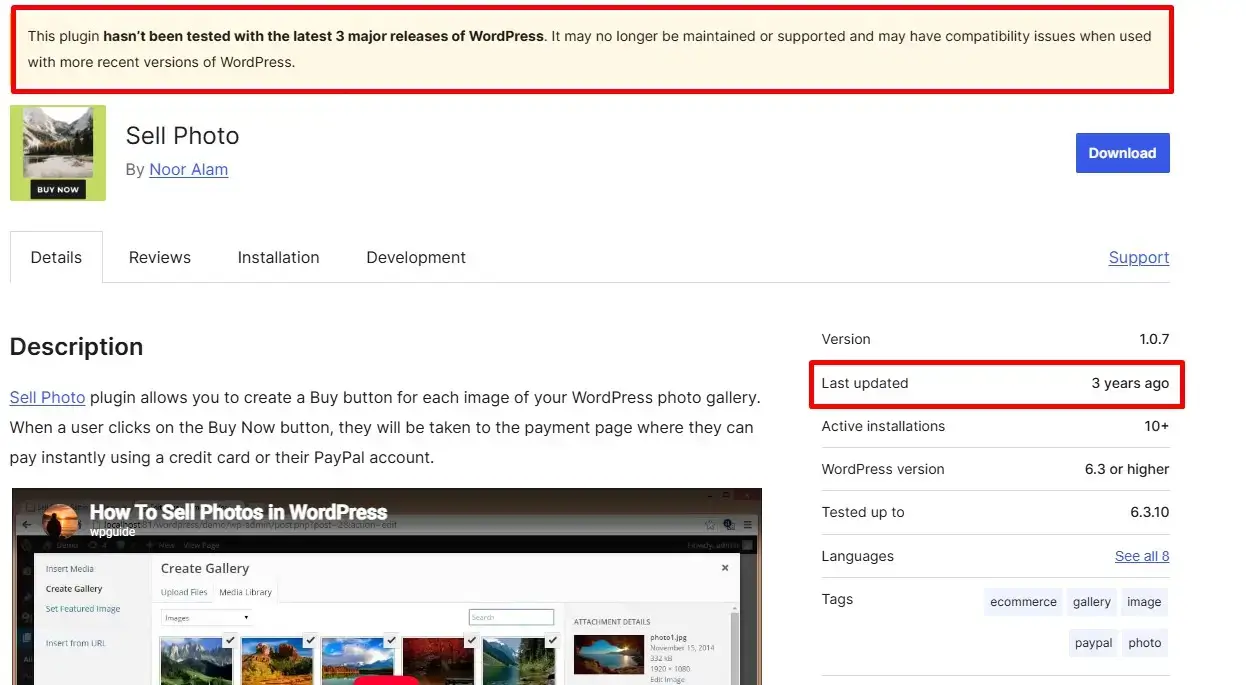1246x685 pixels.
Task: Click the Sell Photo link in description
Action: tap(47, 397)
